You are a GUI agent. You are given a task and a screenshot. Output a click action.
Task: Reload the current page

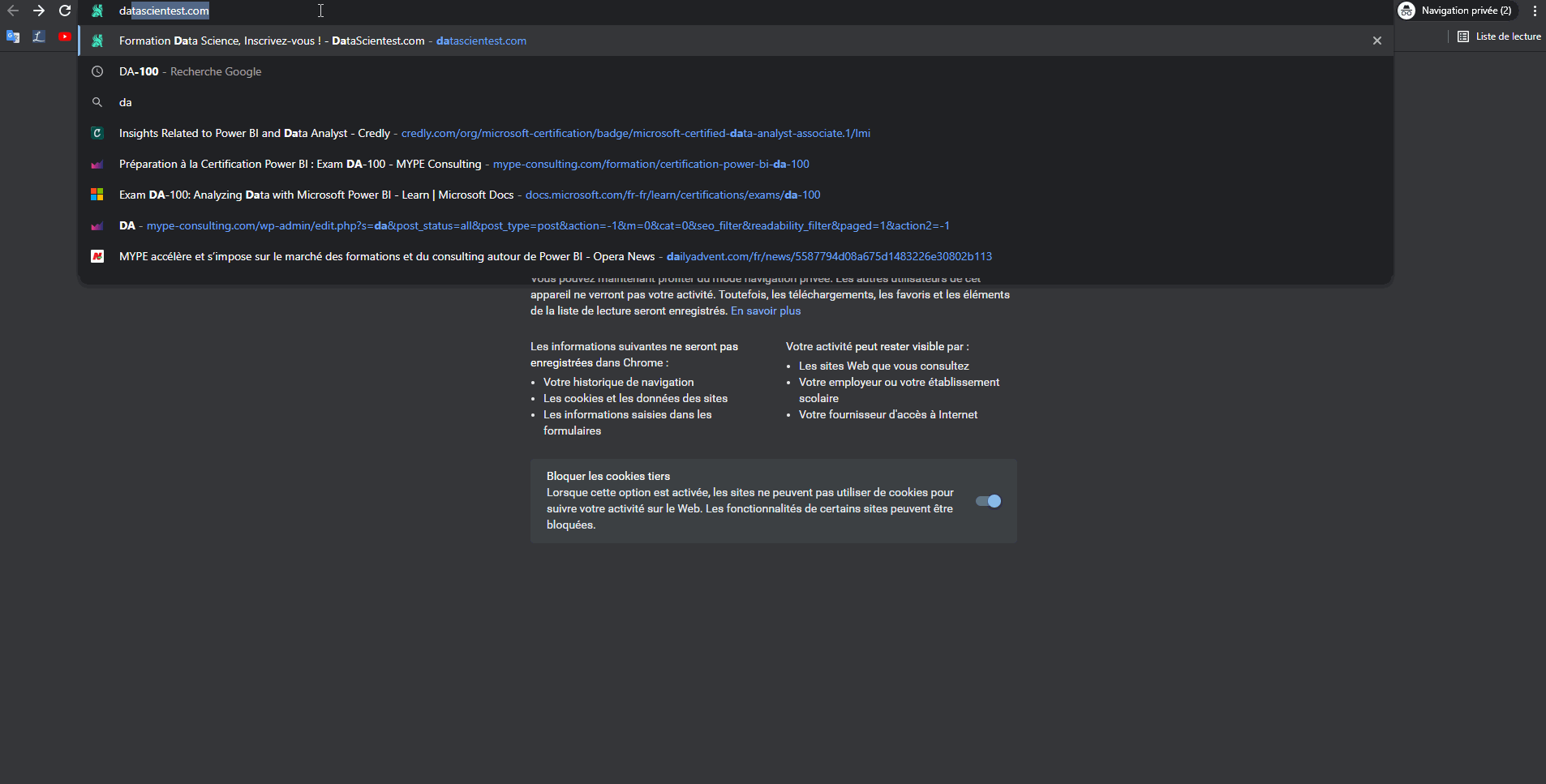pos(65,11)
